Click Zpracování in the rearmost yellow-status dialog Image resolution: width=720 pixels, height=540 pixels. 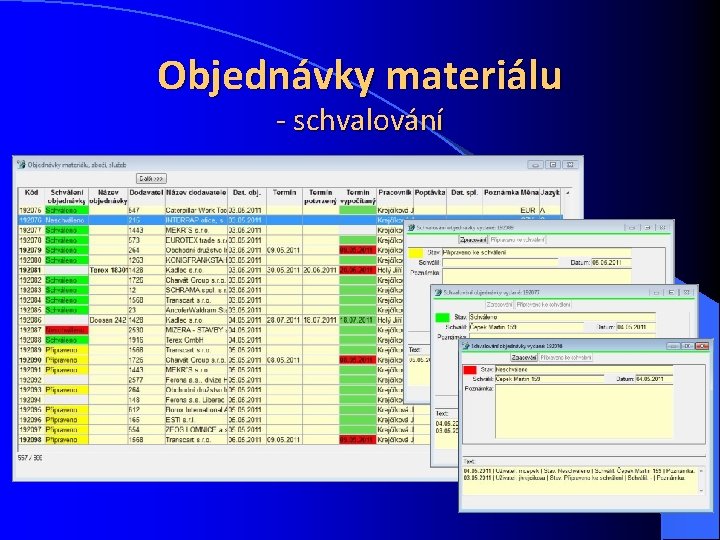[473, 240]
